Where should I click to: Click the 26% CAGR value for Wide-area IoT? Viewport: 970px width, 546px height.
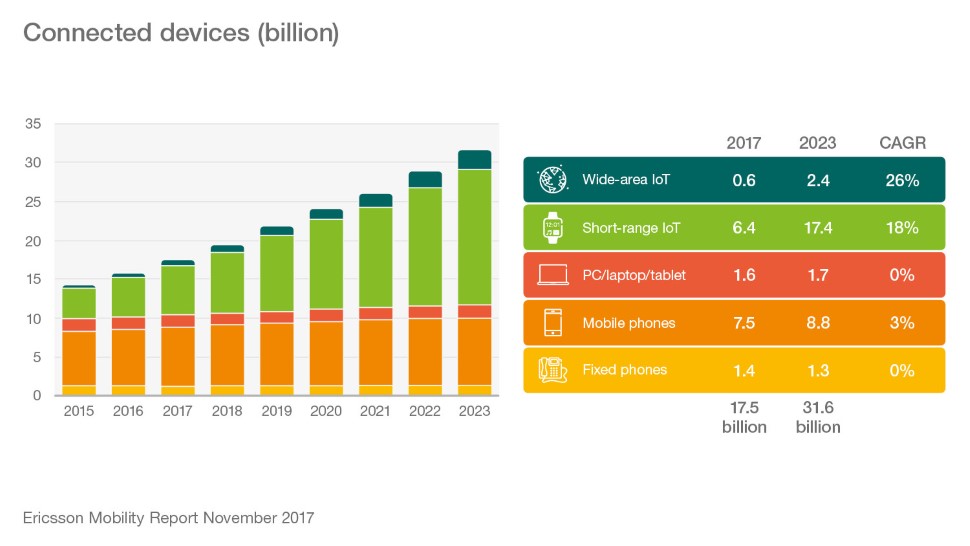point(901,181)
